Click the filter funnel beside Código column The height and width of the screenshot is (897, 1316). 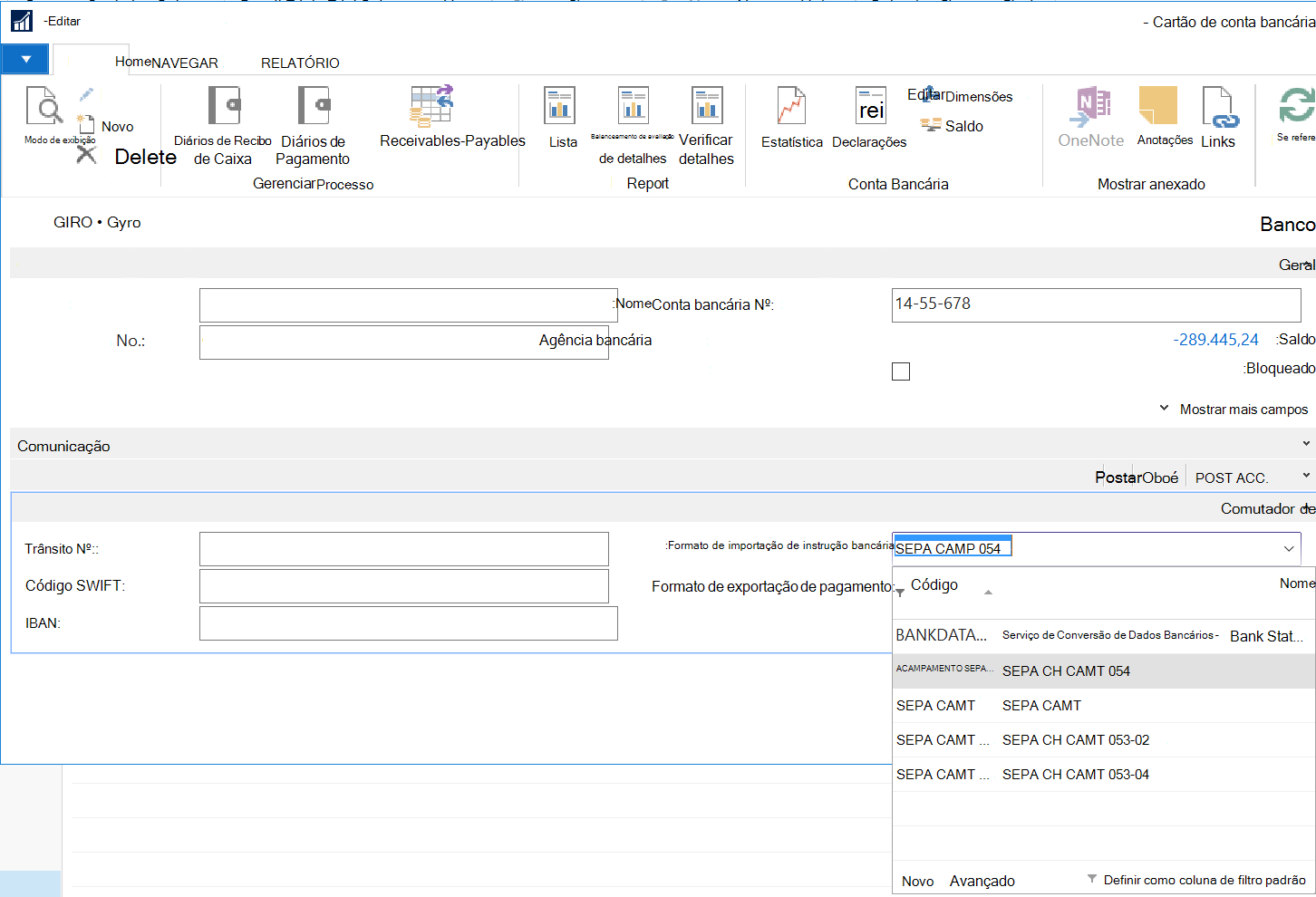pyautogui.click(x=900, y=593)
